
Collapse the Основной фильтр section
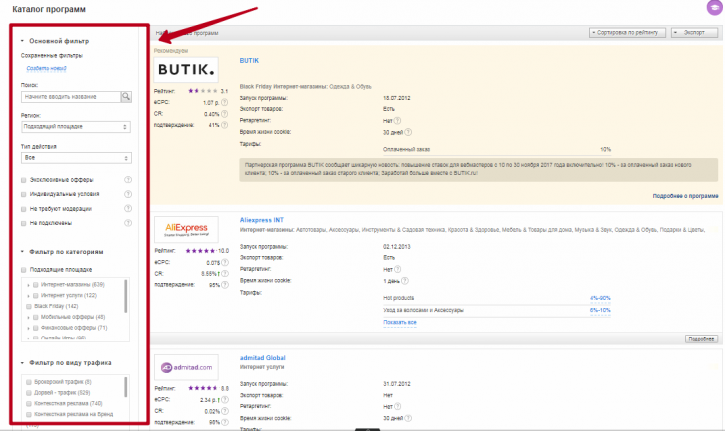click(x=22, y=41)
